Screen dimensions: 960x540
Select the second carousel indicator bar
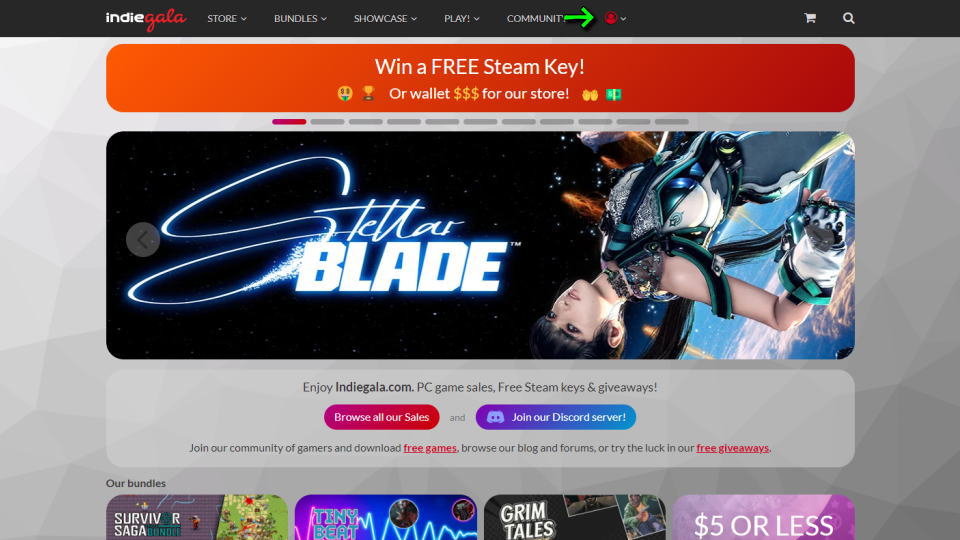(x=327, y=122)
